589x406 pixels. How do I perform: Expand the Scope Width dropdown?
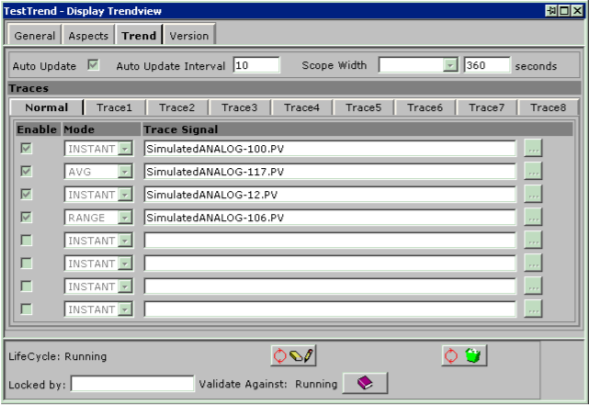click(450, 65)
